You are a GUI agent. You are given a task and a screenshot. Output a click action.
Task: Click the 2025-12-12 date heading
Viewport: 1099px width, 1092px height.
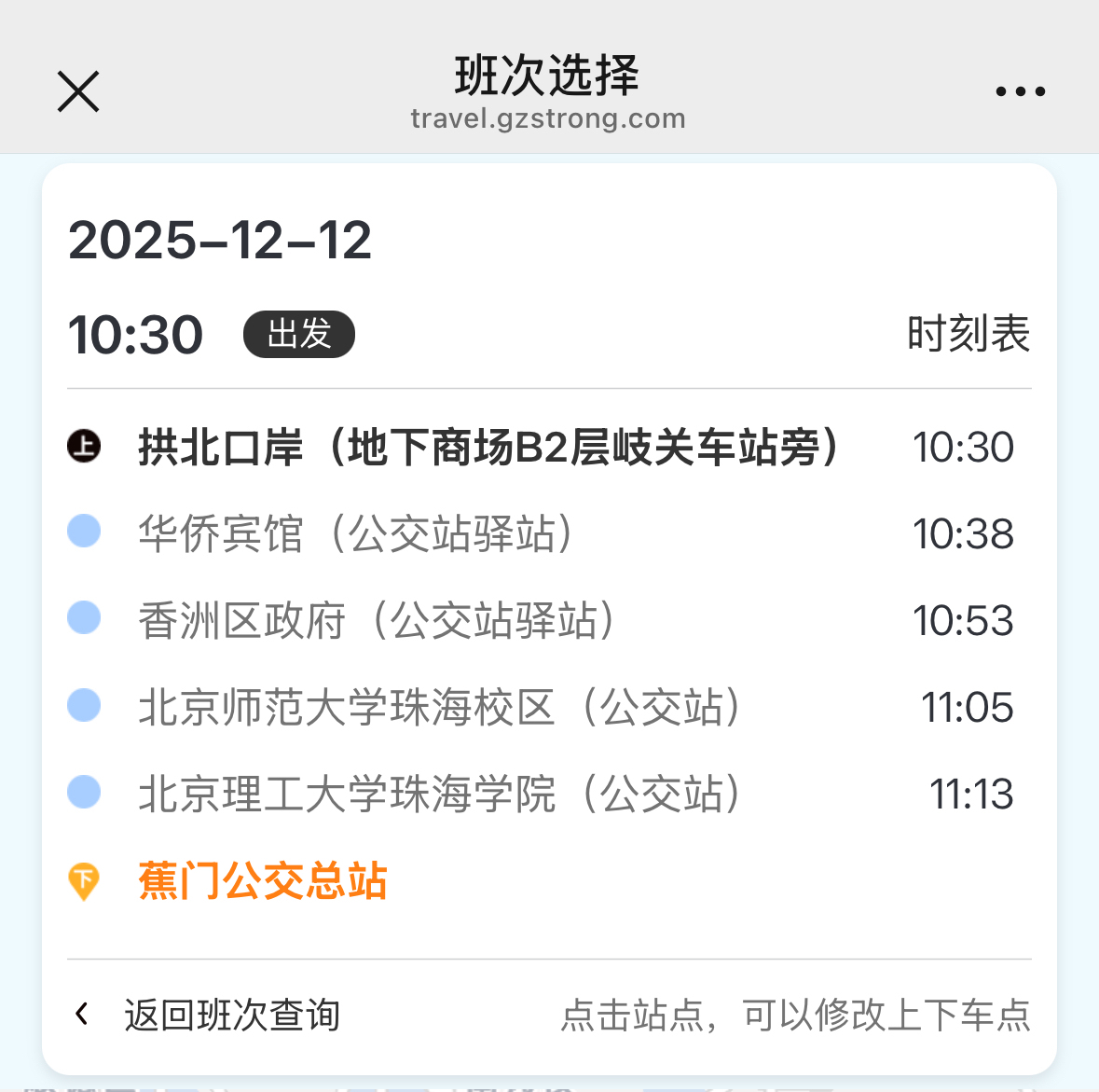click(x=220, y=241)
